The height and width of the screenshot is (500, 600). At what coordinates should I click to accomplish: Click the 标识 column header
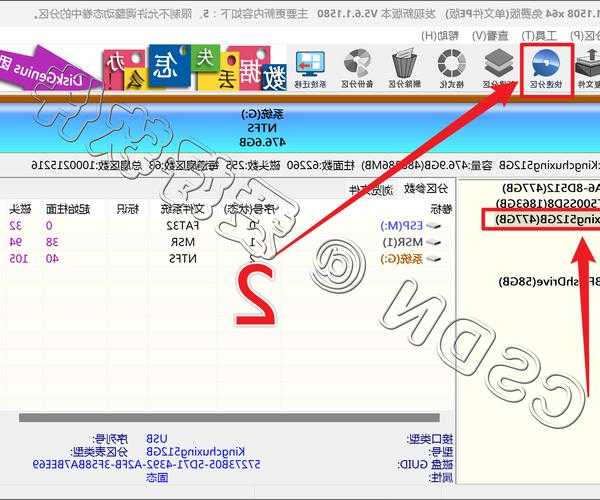pos(128,209)
